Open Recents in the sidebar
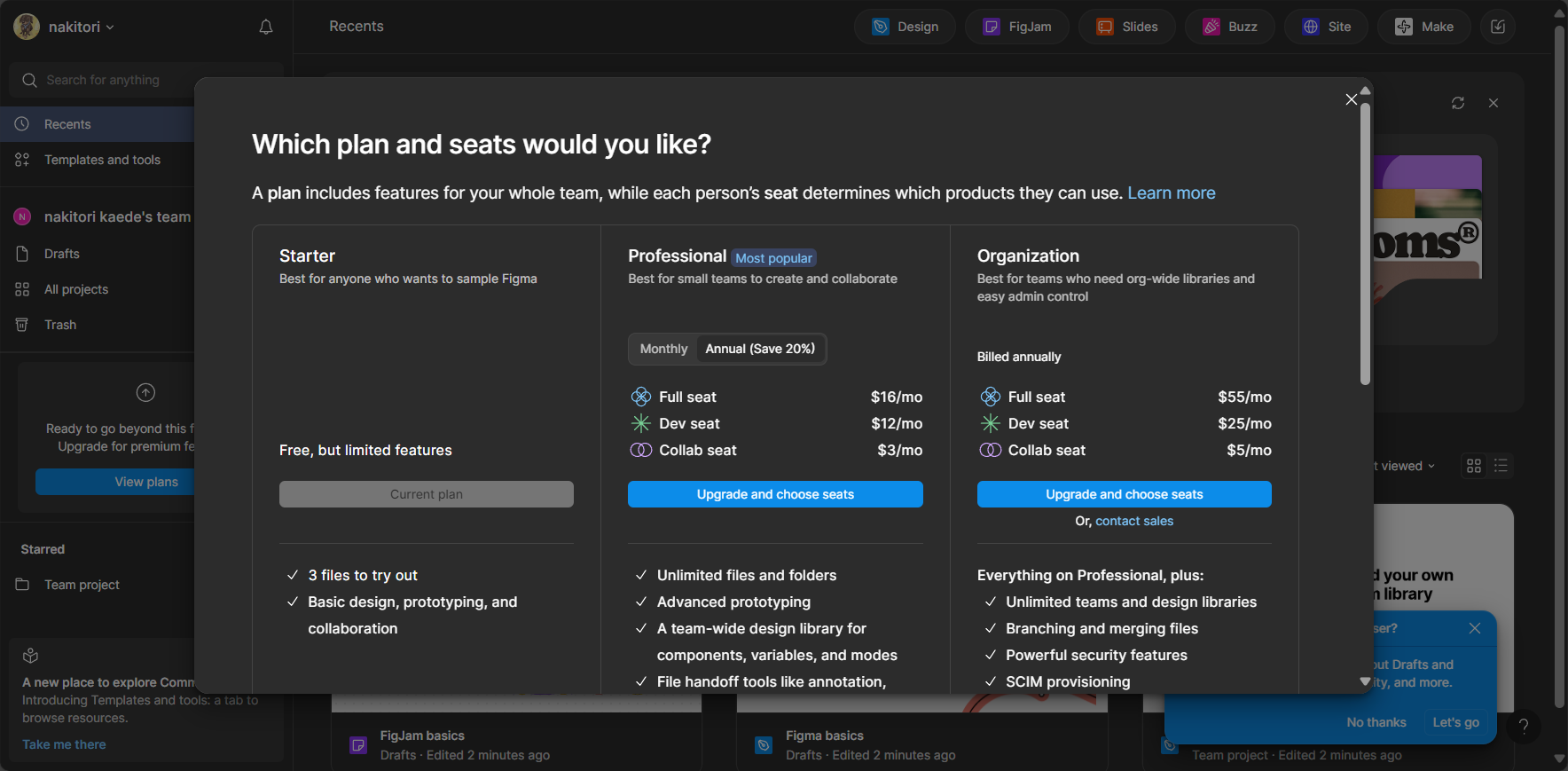Image resolution: width=1568 pixels, height=771 pixels. tap(98, 124)
